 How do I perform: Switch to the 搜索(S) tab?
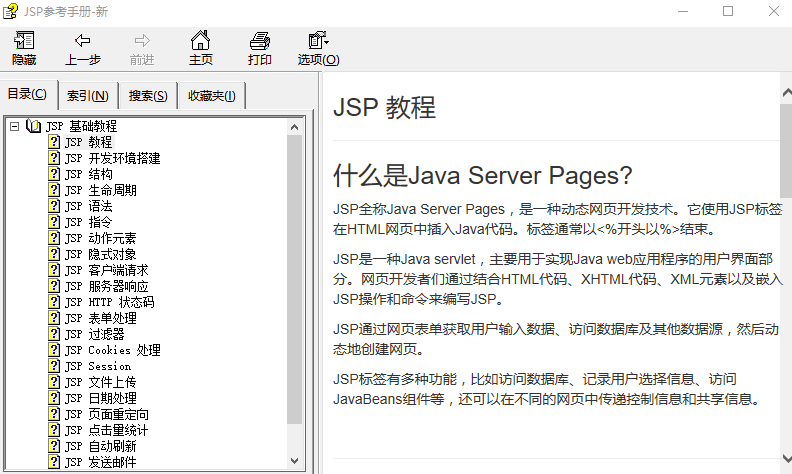[x=148, y=96]
